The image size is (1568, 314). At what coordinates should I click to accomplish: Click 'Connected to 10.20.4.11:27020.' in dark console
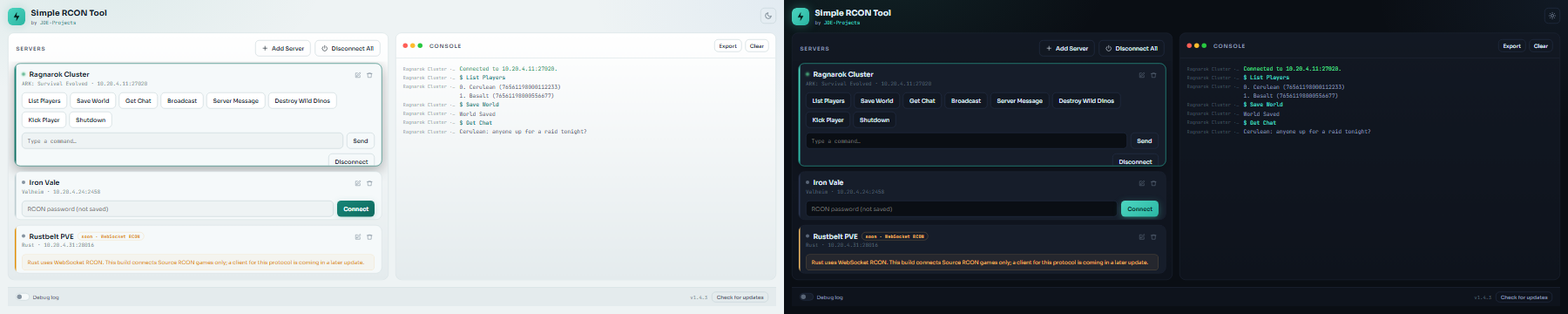click(1292, 68)
